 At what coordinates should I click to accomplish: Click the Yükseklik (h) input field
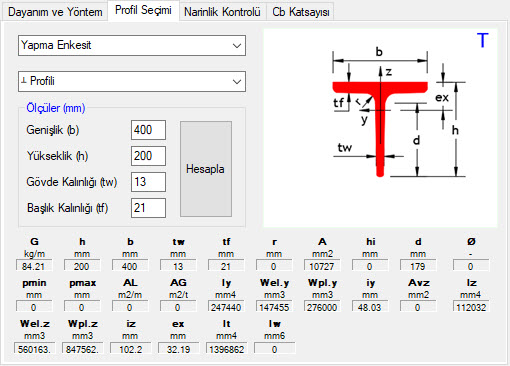tap(148, 156)
